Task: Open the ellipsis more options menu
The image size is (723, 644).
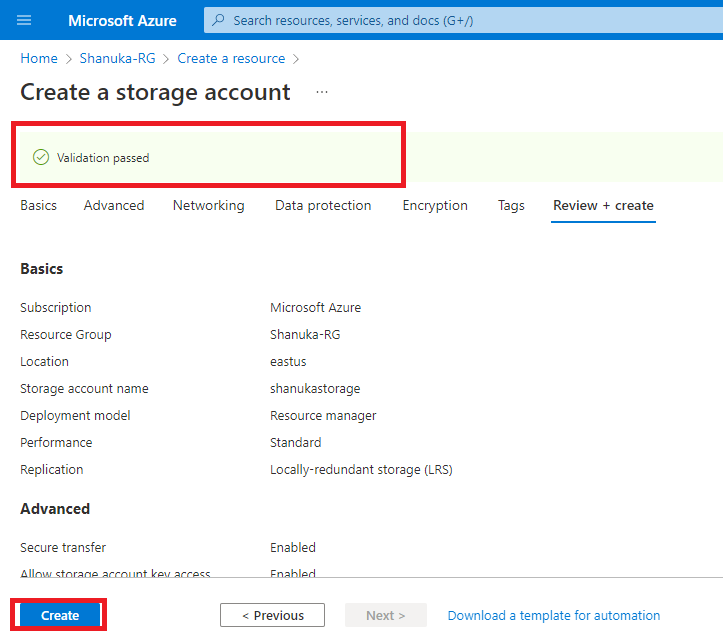Action: [x=322, y=92]
